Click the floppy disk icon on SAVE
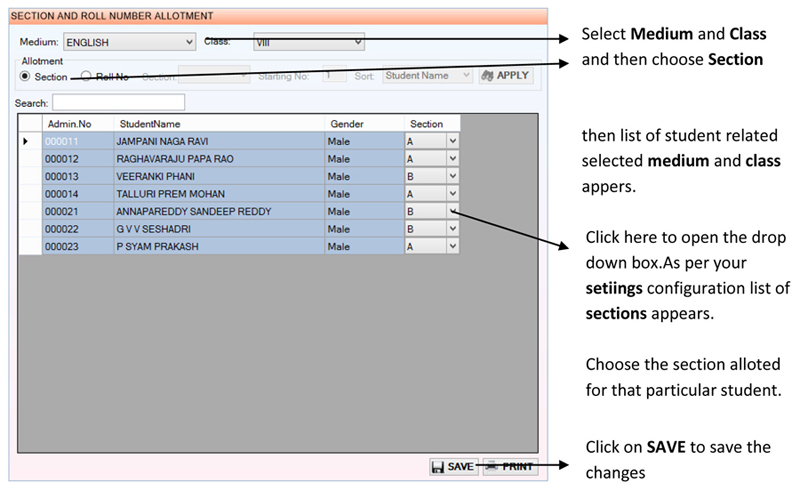This screenshot has height=491, width=800. click(x=438, y=467)
